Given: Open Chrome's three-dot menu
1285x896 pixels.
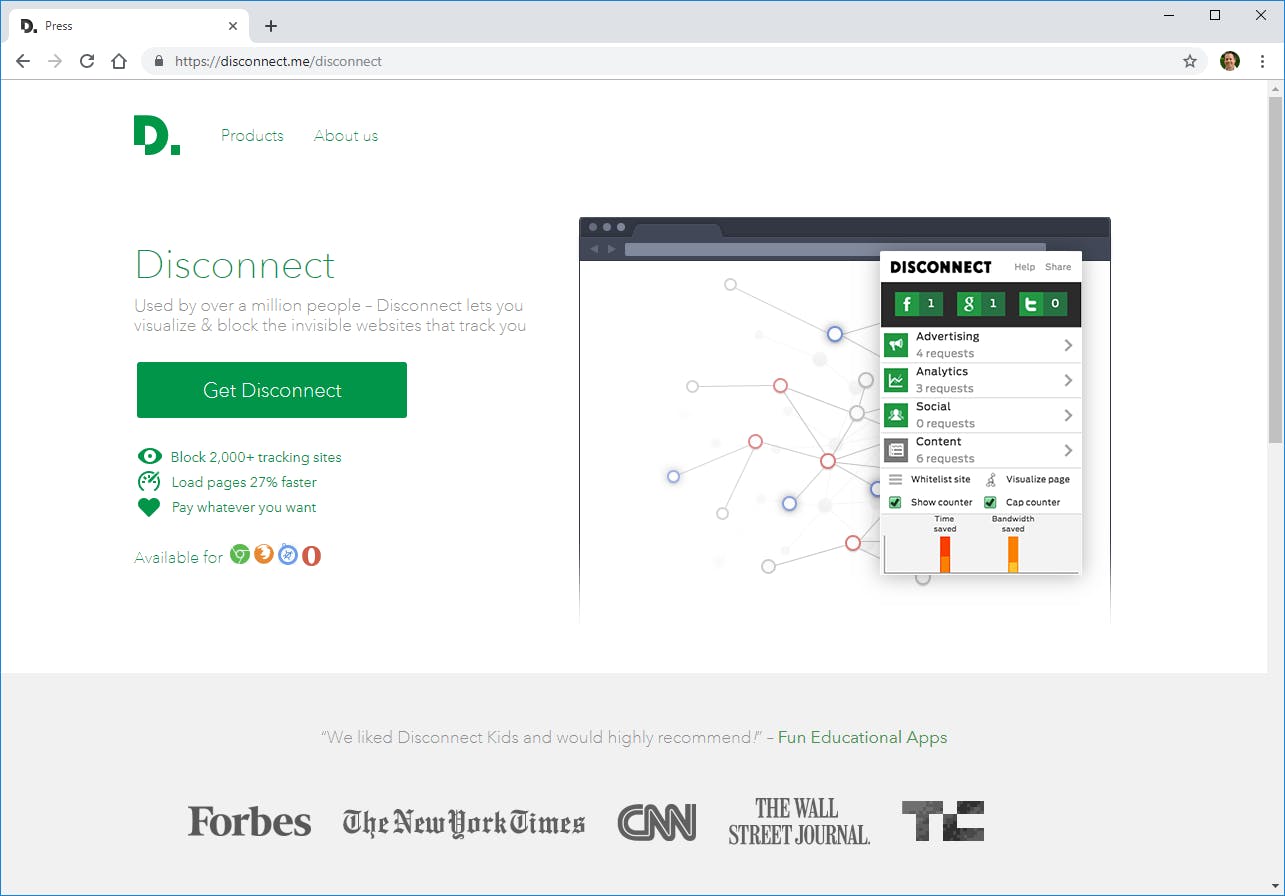Looking at the screenshot, I should click(1261, 61).
